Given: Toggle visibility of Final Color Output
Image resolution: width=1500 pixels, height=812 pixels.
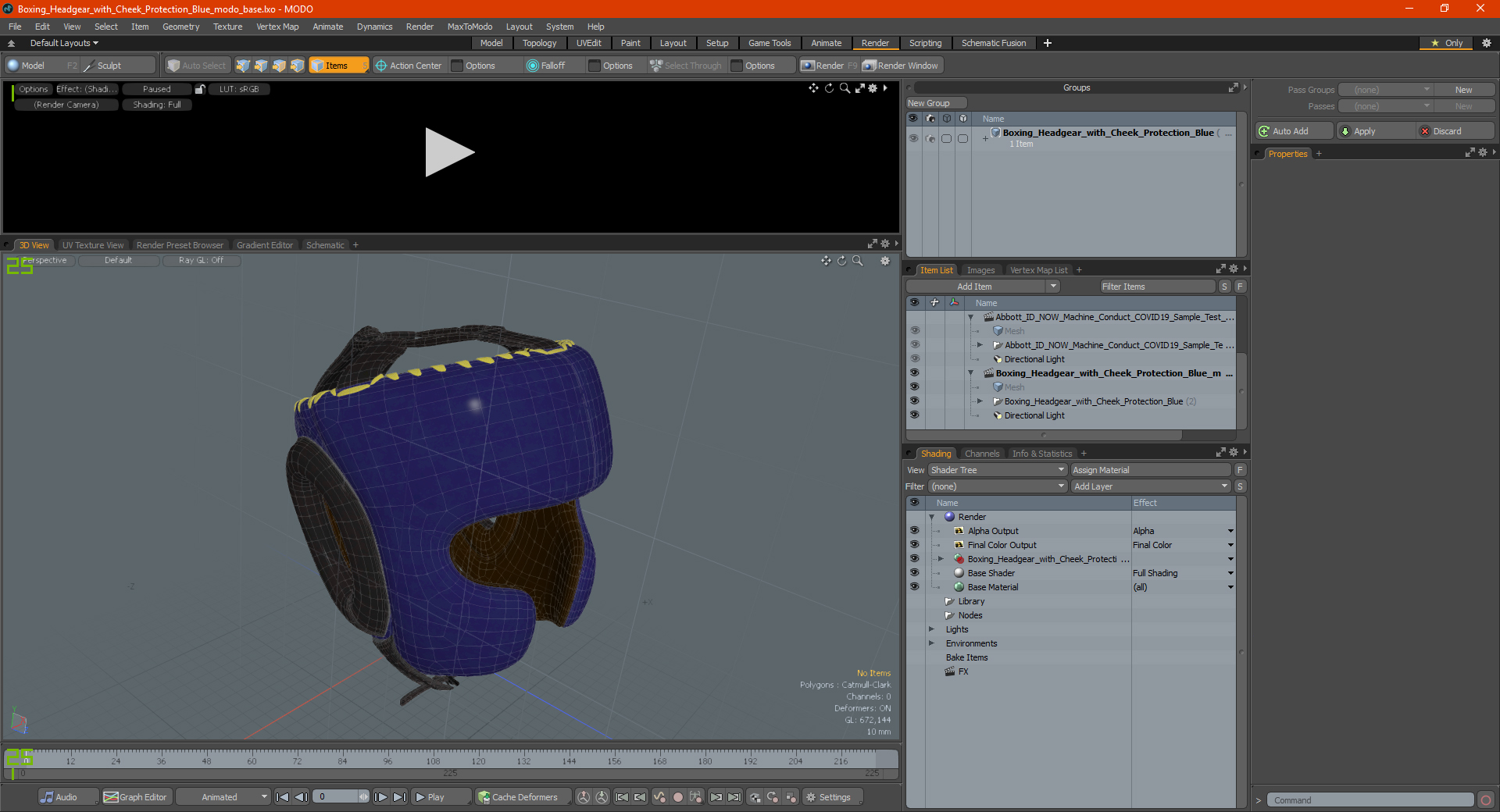Looking at the screenshot, I should tap(914, 545).
